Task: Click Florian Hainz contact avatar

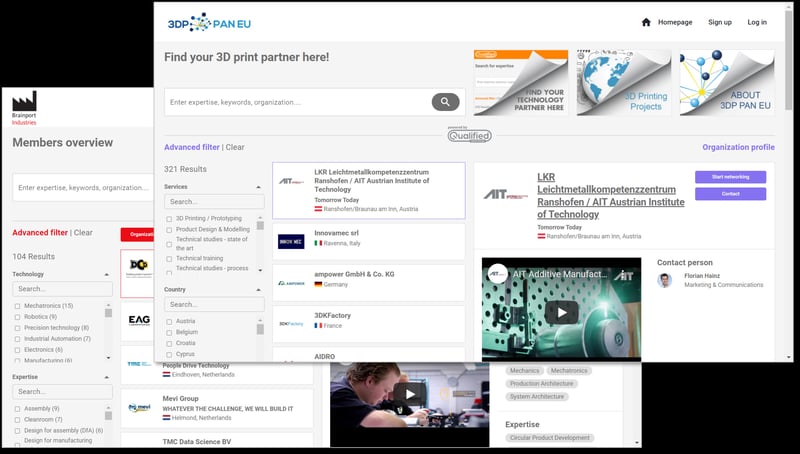Action: click(664, 280)
